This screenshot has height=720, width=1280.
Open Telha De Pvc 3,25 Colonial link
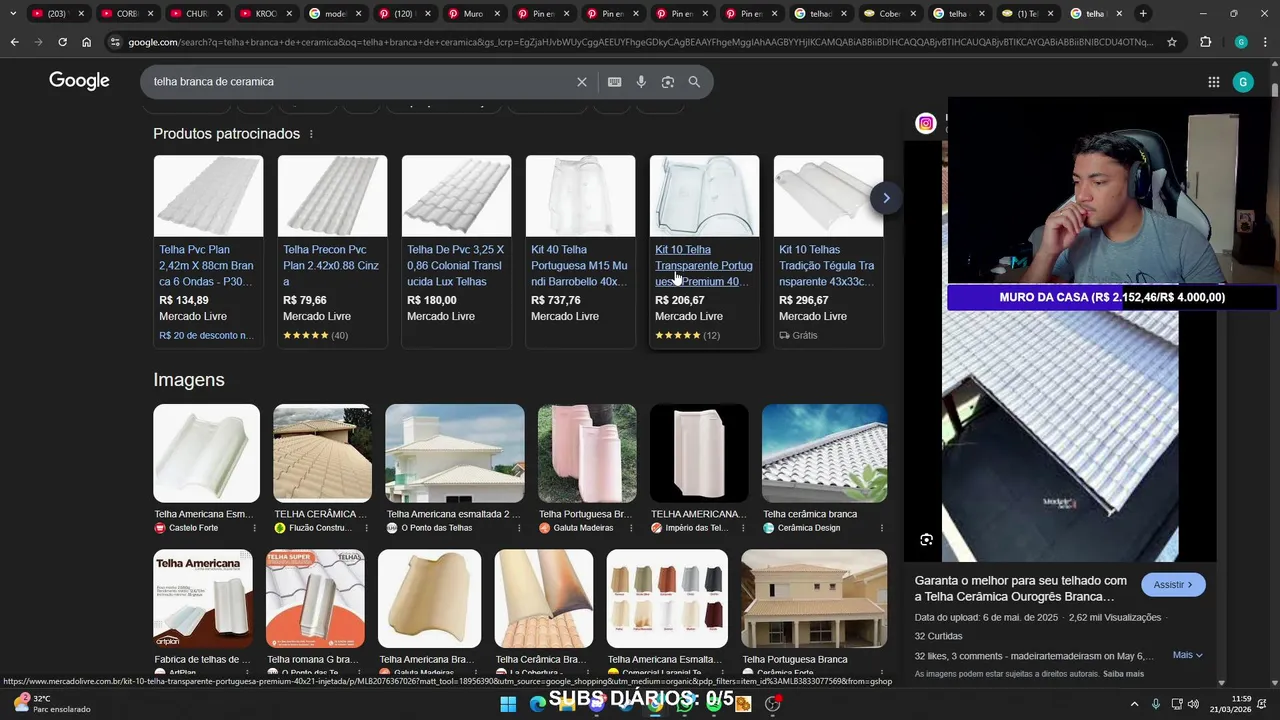point(455,266)
